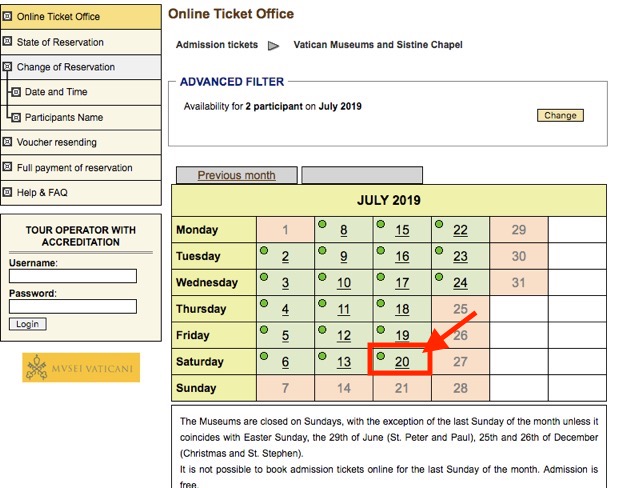The image size is (623, 488).
Task: Click square icon beside Voucher resending
Action: tap(7, 141)
